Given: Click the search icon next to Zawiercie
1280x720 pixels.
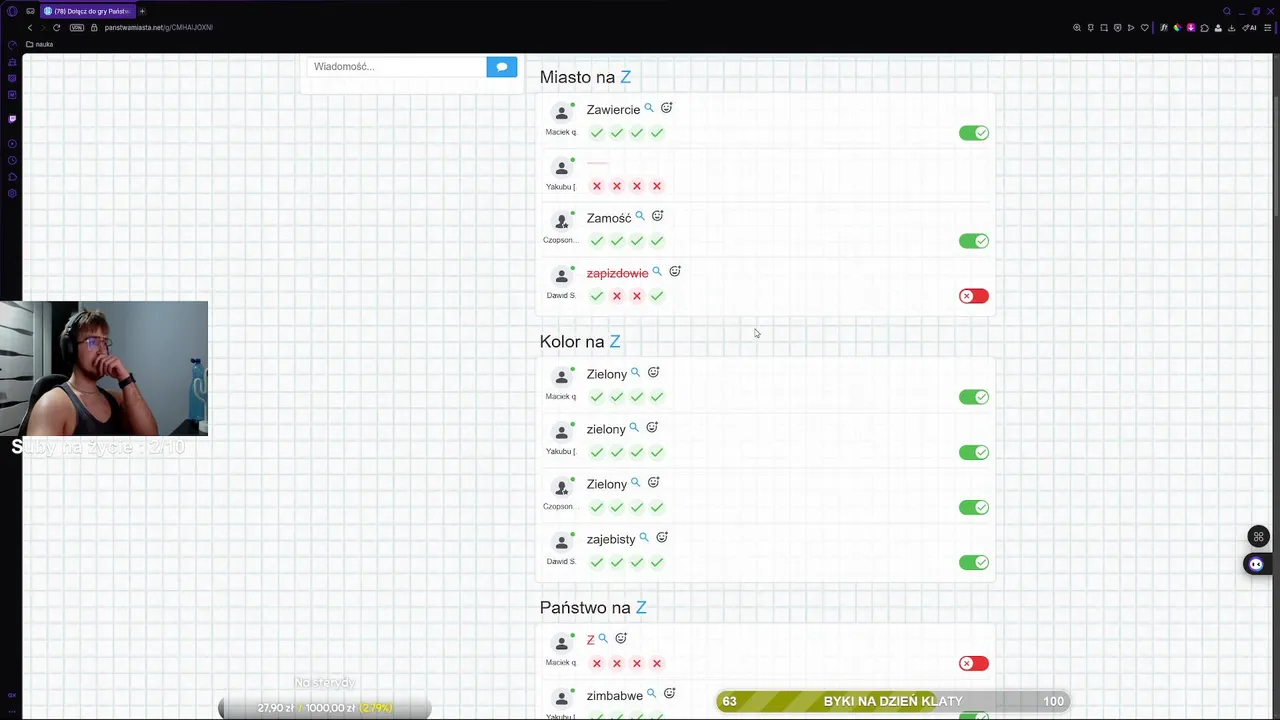Looking at the screenshot, I should (649, 108).
